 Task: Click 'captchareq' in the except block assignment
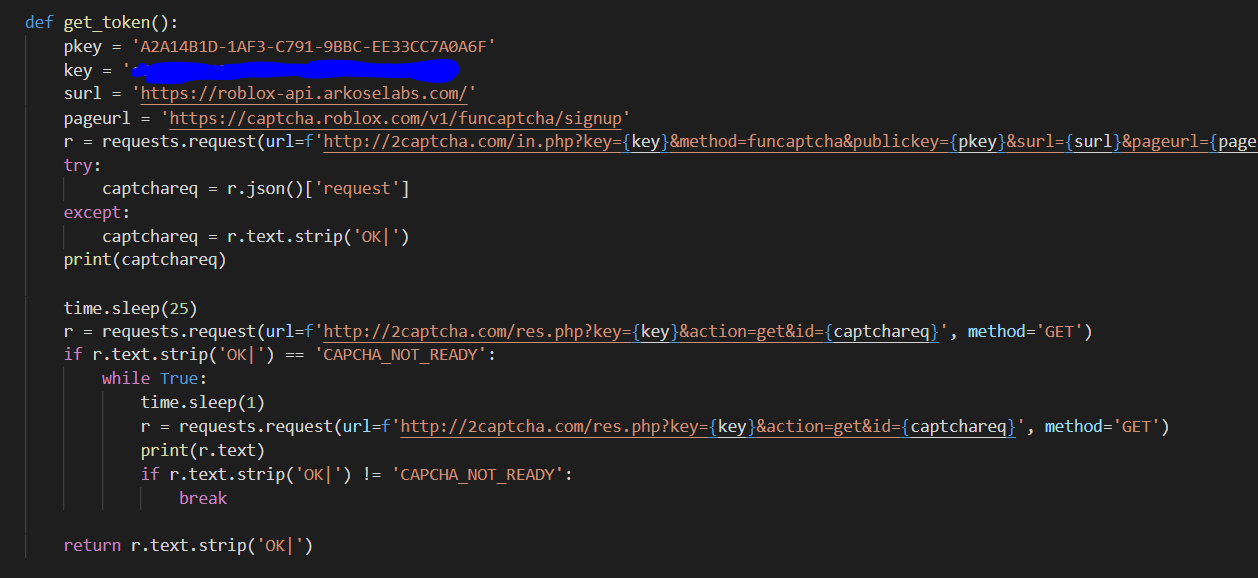tap(150, 237)
